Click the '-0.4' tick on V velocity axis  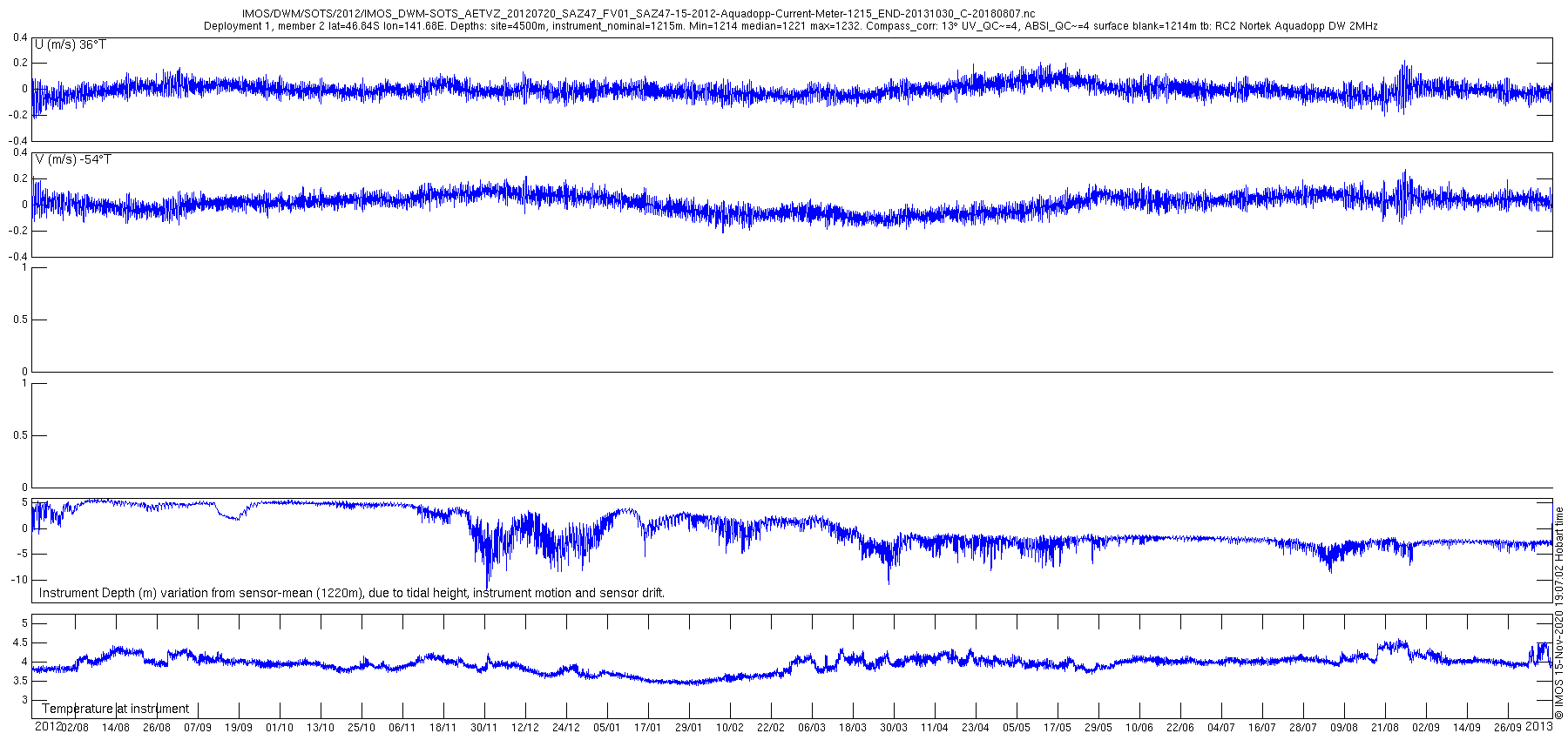point(18,257)
